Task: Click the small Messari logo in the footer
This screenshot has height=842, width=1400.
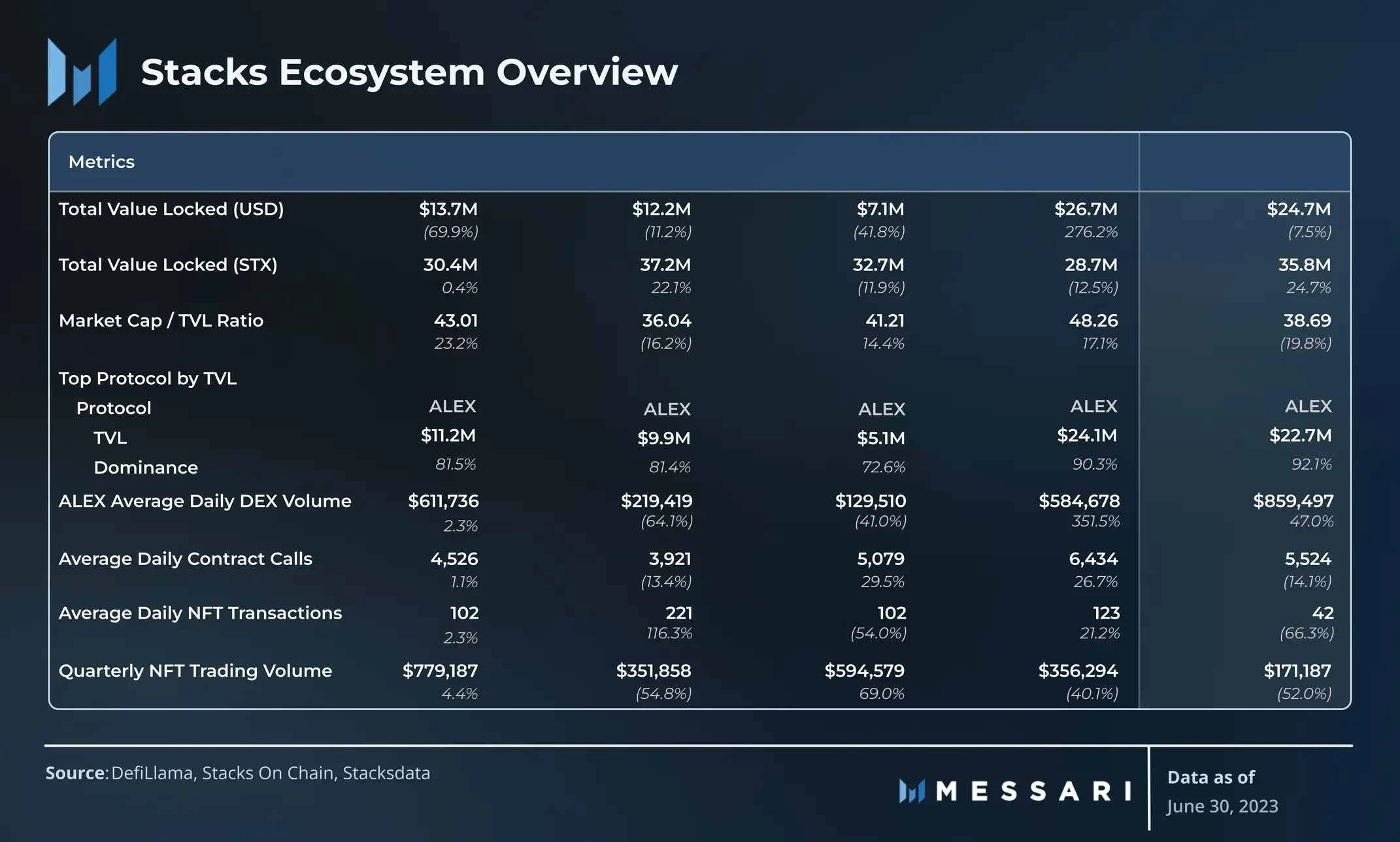Action: [x=912, y=791]
